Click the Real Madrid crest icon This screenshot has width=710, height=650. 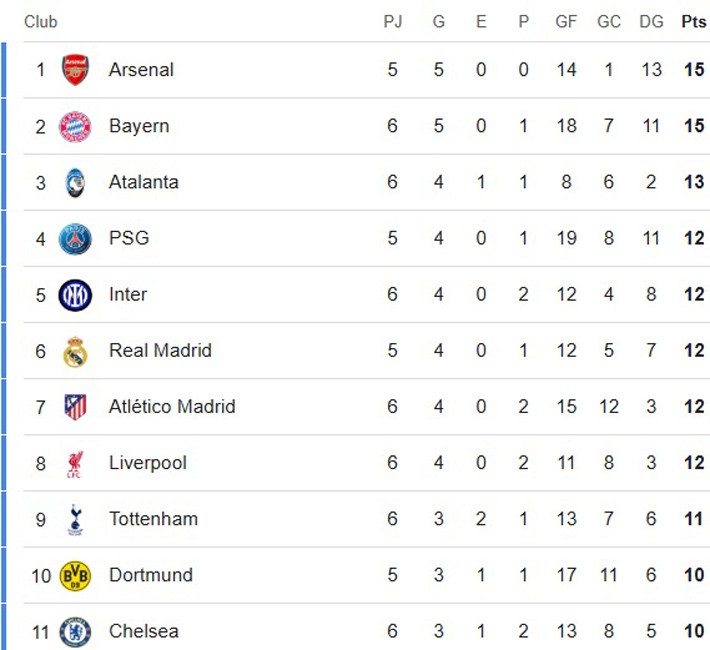75,351
